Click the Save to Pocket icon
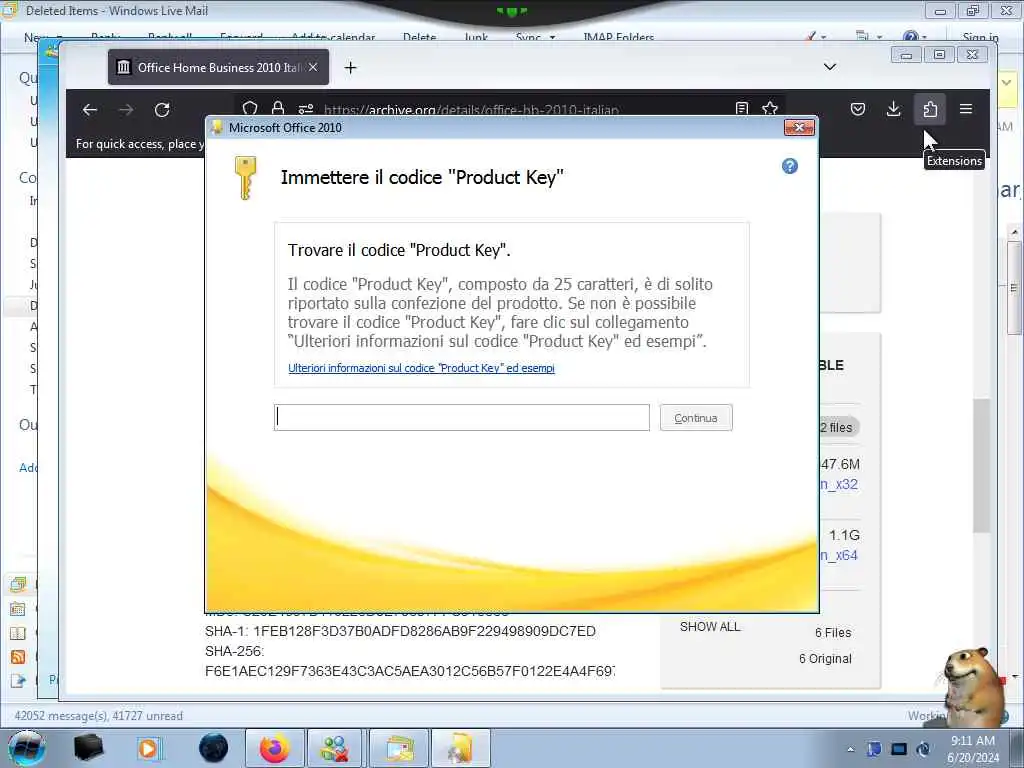This screenshot has height=768, width=1024. [858, 109]
